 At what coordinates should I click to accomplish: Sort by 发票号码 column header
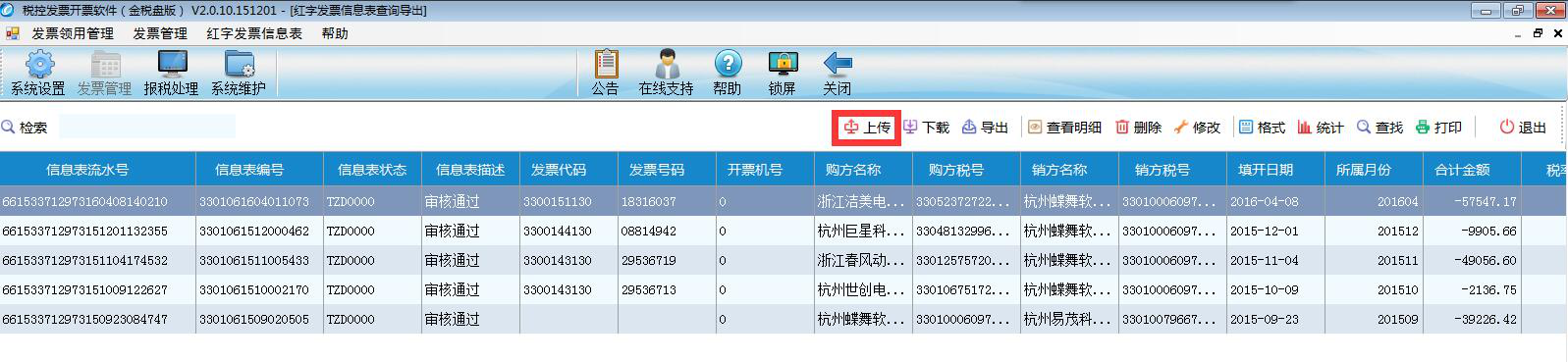click(x=668, y=170)
